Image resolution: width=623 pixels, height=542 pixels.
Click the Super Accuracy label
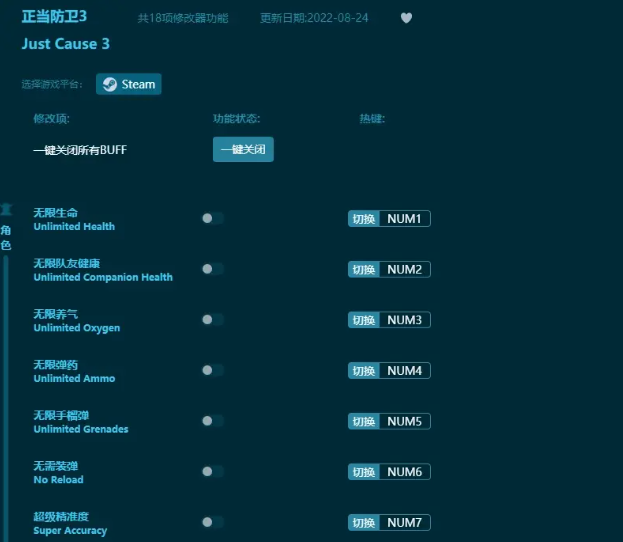pos(70,530)
